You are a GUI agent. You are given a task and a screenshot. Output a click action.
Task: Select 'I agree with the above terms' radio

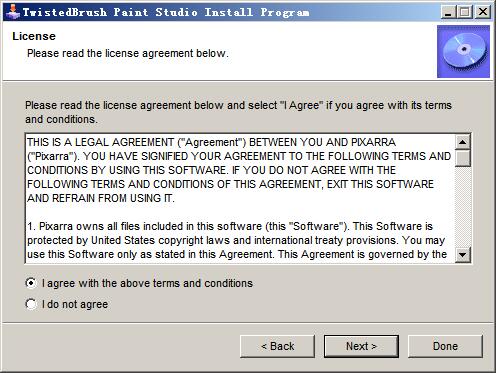pos(31,283)
